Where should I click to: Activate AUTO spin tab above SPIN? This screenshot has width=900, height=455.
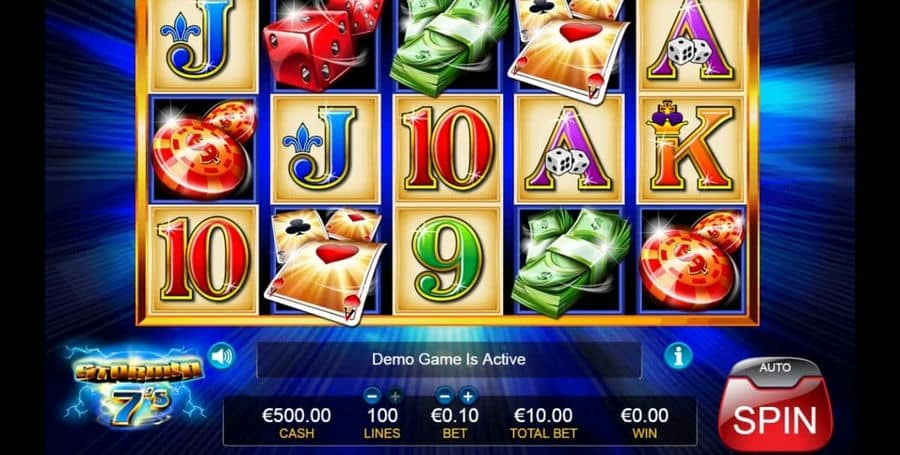click(775, 367)
